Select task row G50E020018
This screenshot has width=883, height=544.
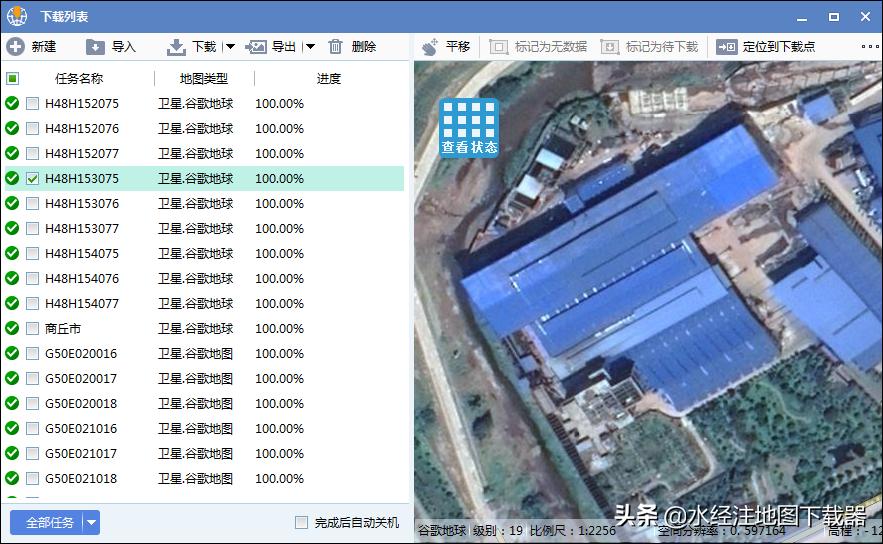coord(204,403)
